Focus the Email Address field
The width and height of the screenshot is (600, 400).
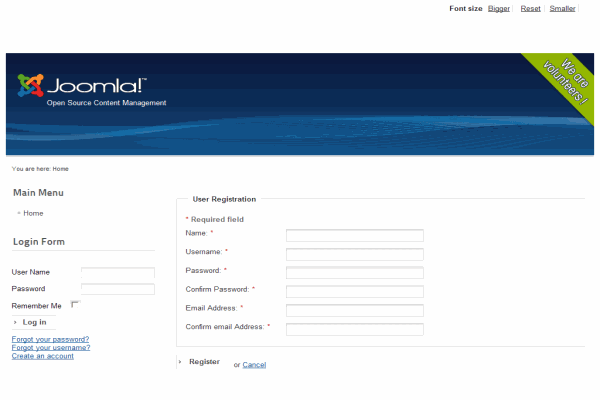[355, 310]
